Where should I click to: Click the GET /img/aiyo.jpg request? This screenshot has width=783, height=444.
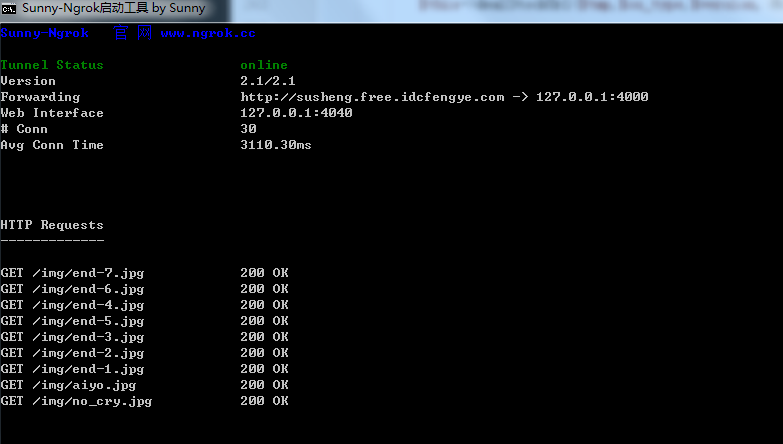coord(68,385)
